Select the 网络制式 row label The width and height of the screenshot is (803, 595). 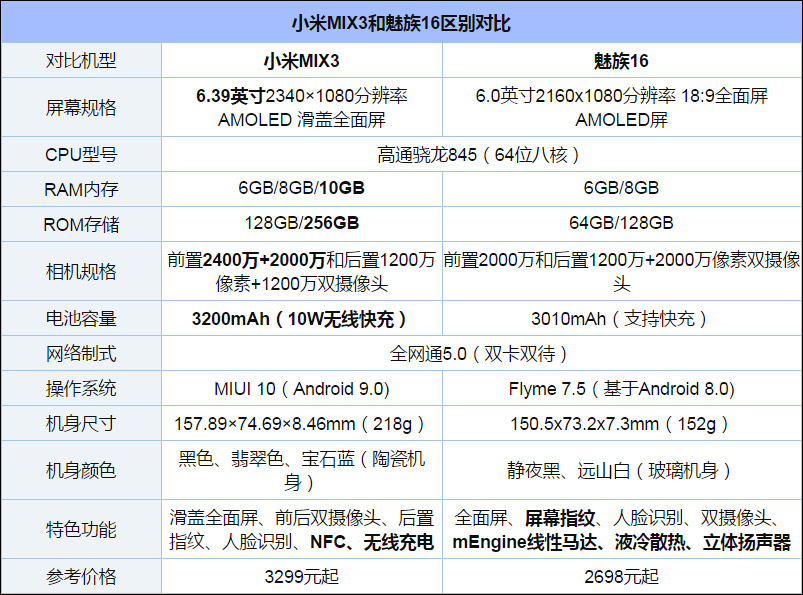click(x=81, y=353)
